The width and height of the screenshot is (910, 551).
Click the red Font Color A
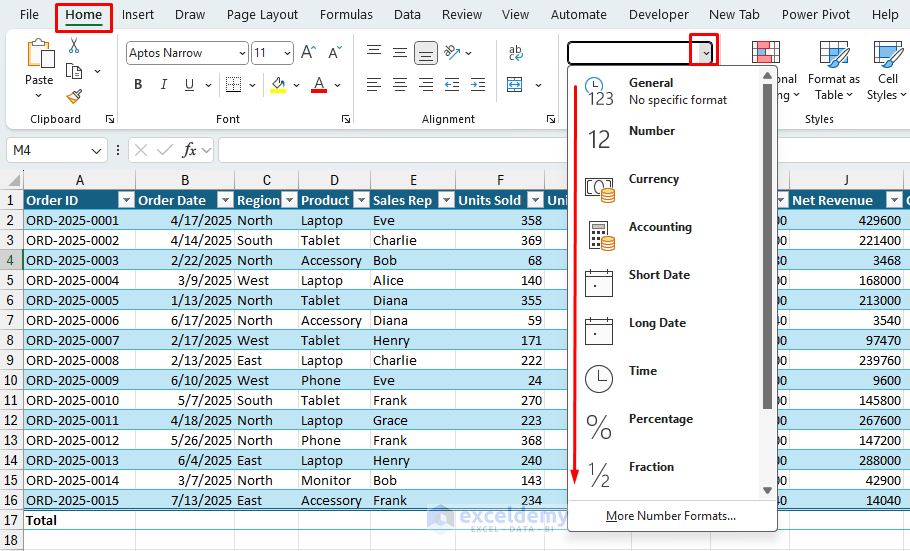(x=319, y=85)
